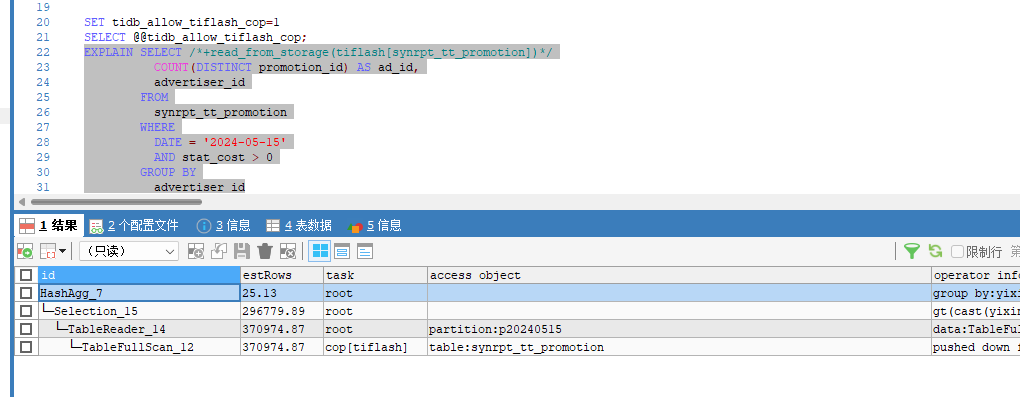Image resolution: width=1020 pixels, height=397 pixels.
Task: Click the 'pushed down' operator info cell
Action: (x=975, y=347)
